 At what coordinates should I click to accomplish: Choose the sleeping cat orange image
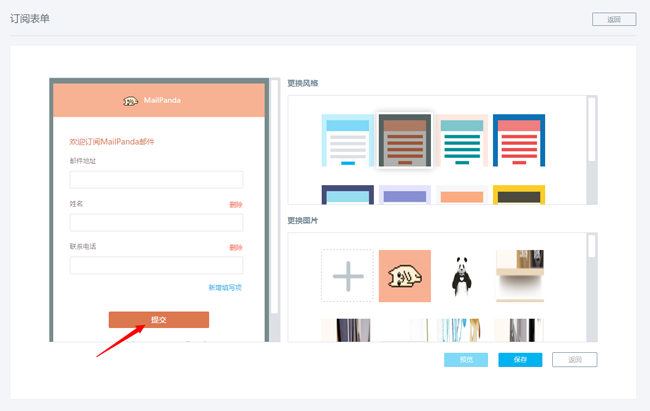[405, 276]
